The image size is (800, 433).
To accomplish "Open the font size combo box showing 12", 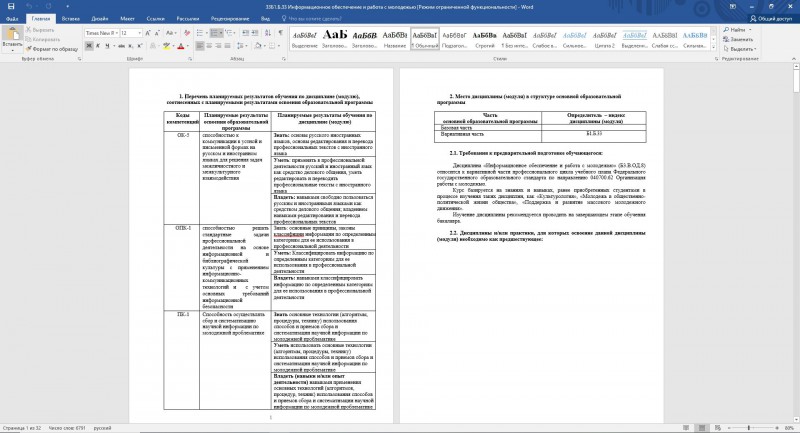I will click(131, 33).
